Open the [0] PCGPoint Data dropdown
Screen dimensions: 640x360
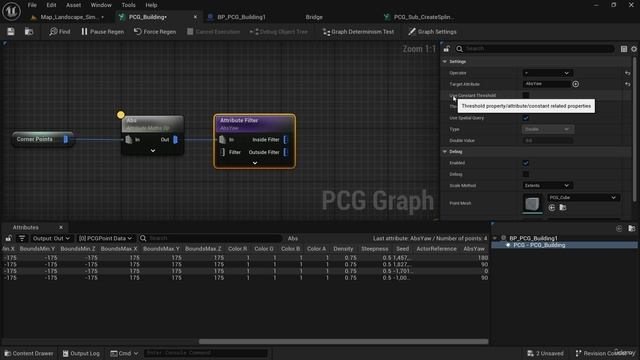click(105, 238)
